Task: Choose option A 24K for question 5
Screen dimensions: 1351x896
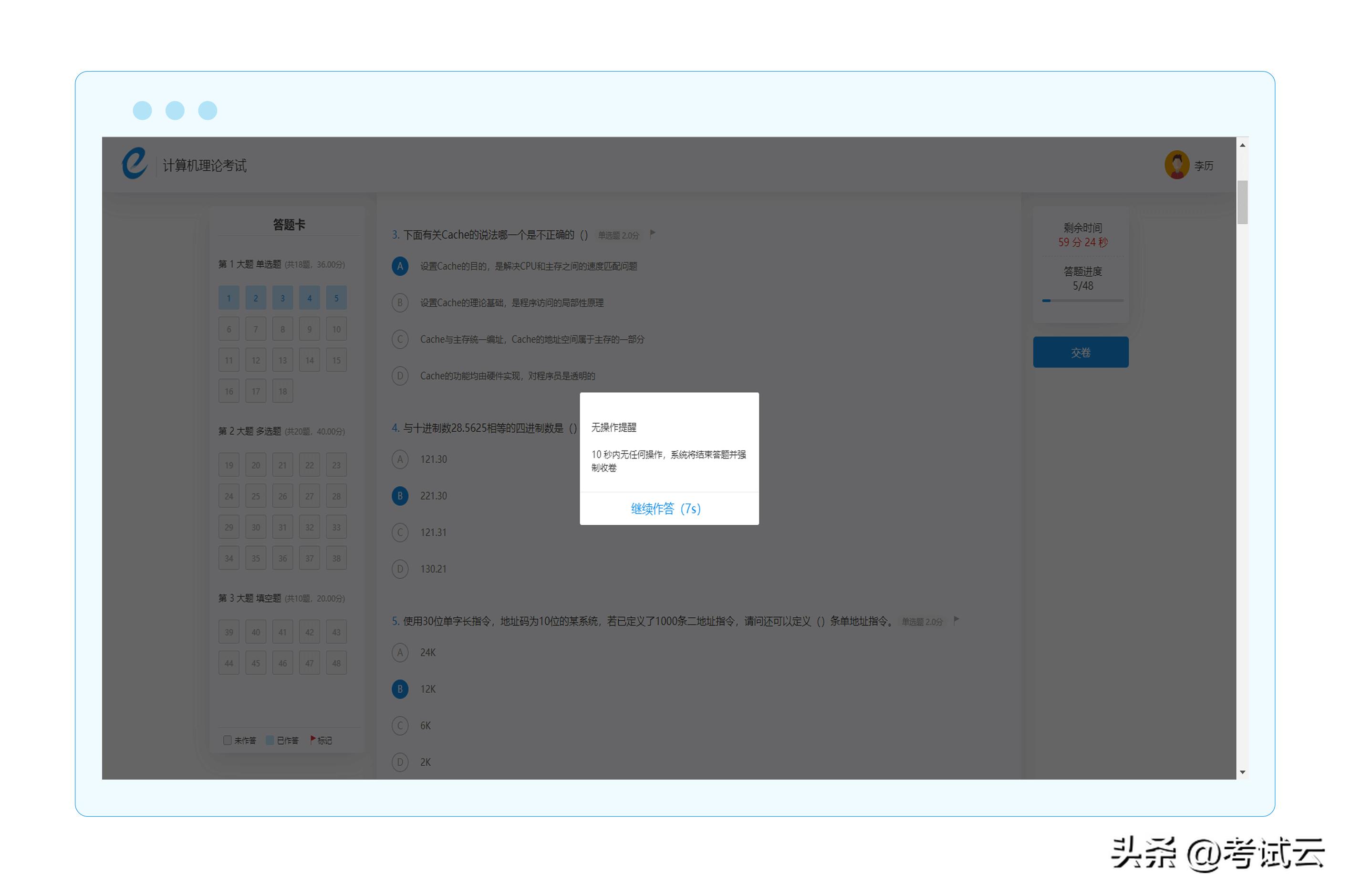Action: pos(400,653)
